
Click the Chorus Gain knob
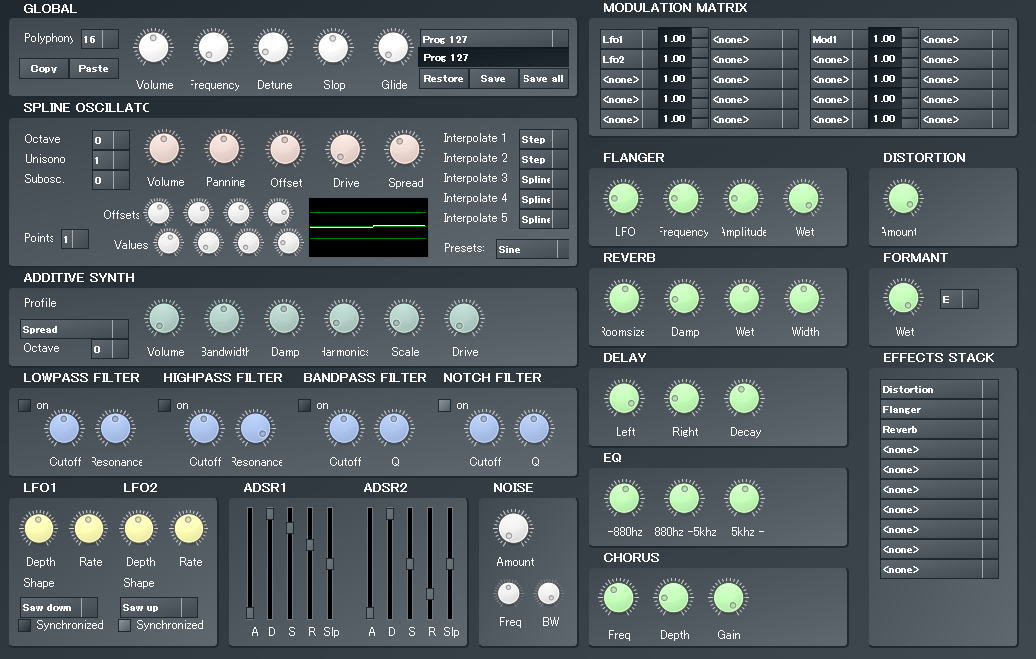(x=727, y=598)
